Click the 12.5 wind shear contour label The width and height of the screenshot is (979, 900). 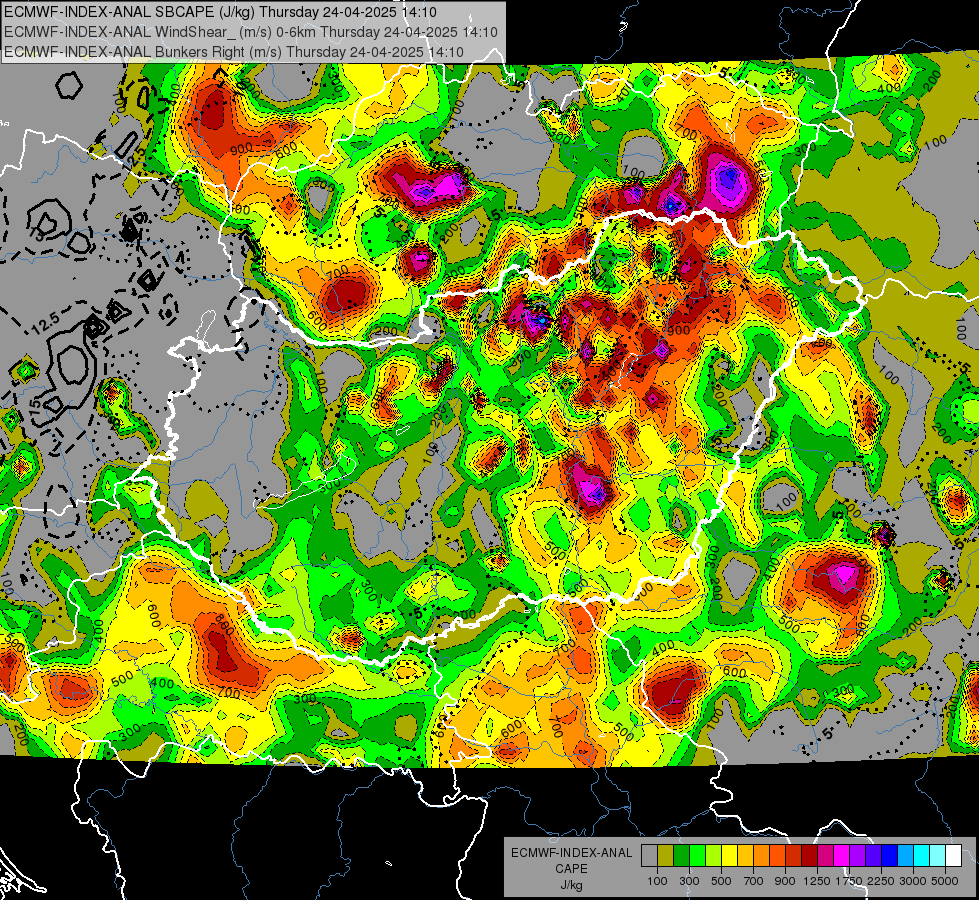point(46,321)
